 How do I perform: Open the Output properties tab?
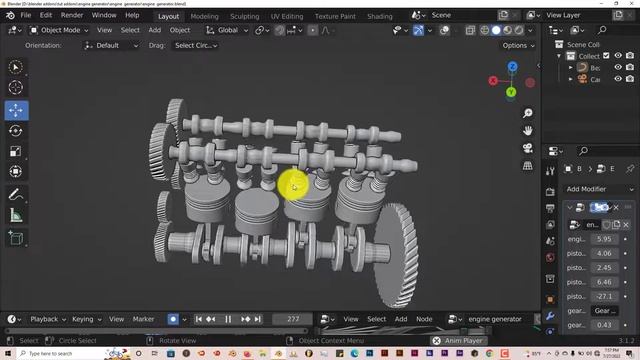point(550,209)
